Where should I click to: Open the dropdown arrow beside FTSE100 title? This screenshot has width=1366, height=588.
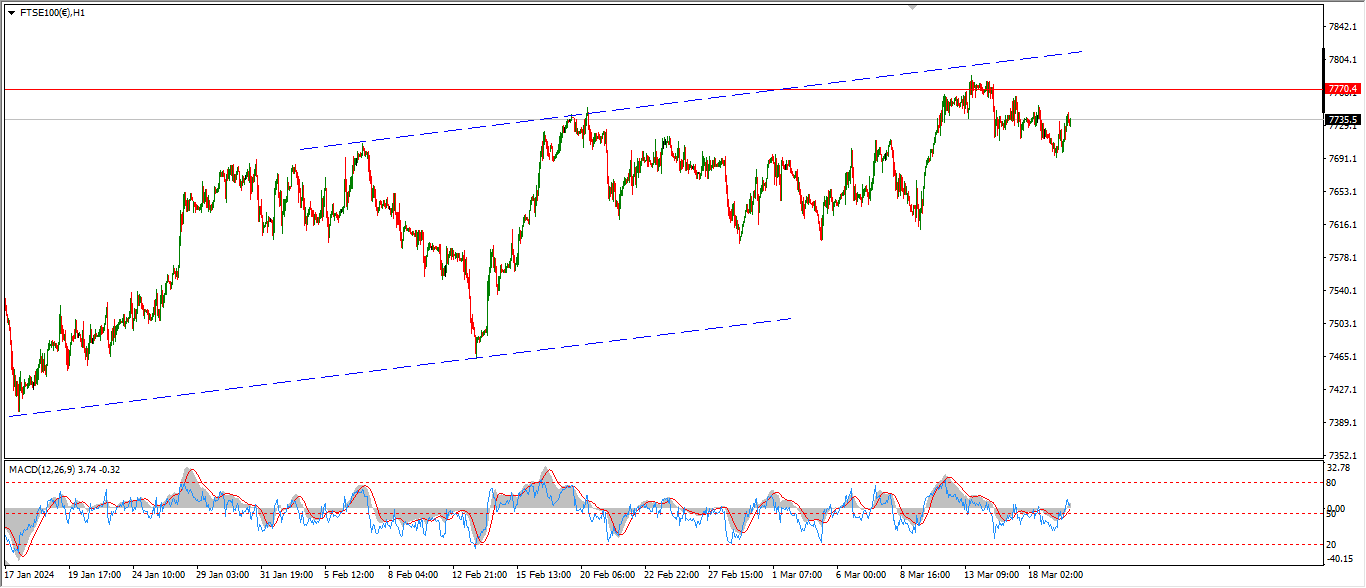click(11, 13)
